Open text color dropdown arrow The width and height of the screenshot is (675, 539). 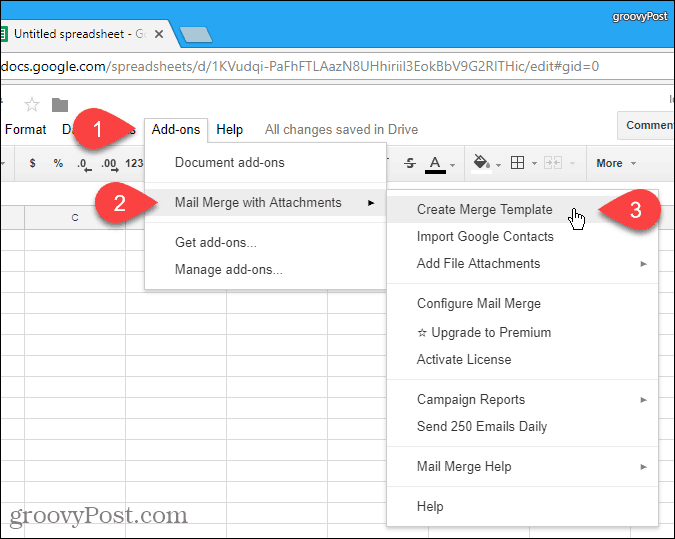(452, 165)
